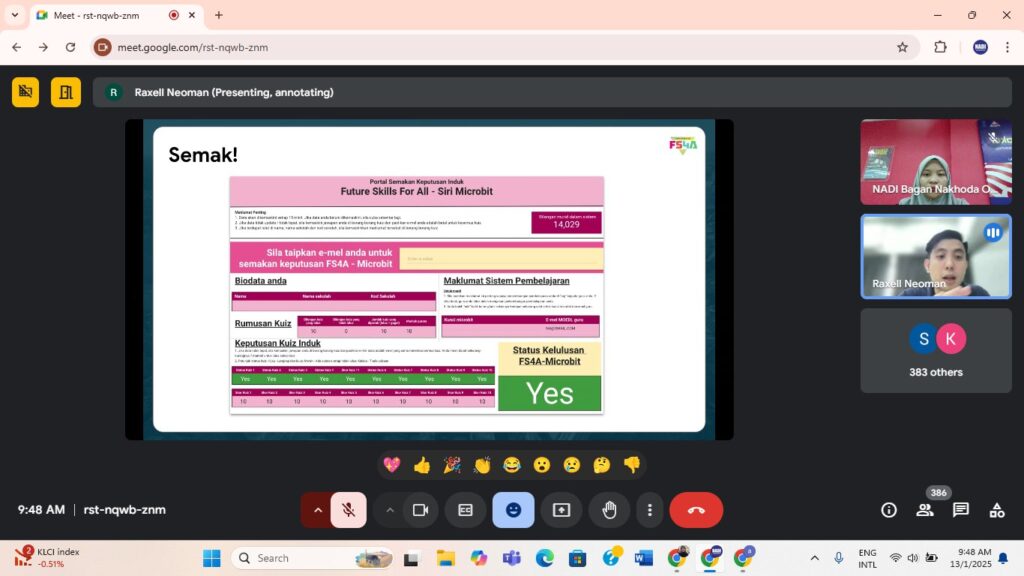Click the taskbar Search box
Viewport: 1024px width, 576px height.
click(x=312, y=558)
